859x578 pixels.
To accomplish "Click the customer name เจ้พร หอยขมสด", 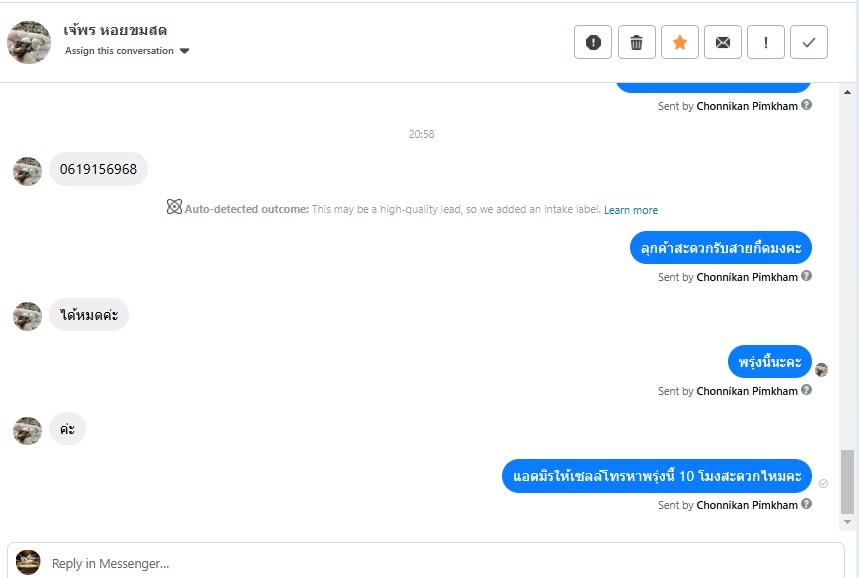I will pyautogui.click(x=113, y=30).
